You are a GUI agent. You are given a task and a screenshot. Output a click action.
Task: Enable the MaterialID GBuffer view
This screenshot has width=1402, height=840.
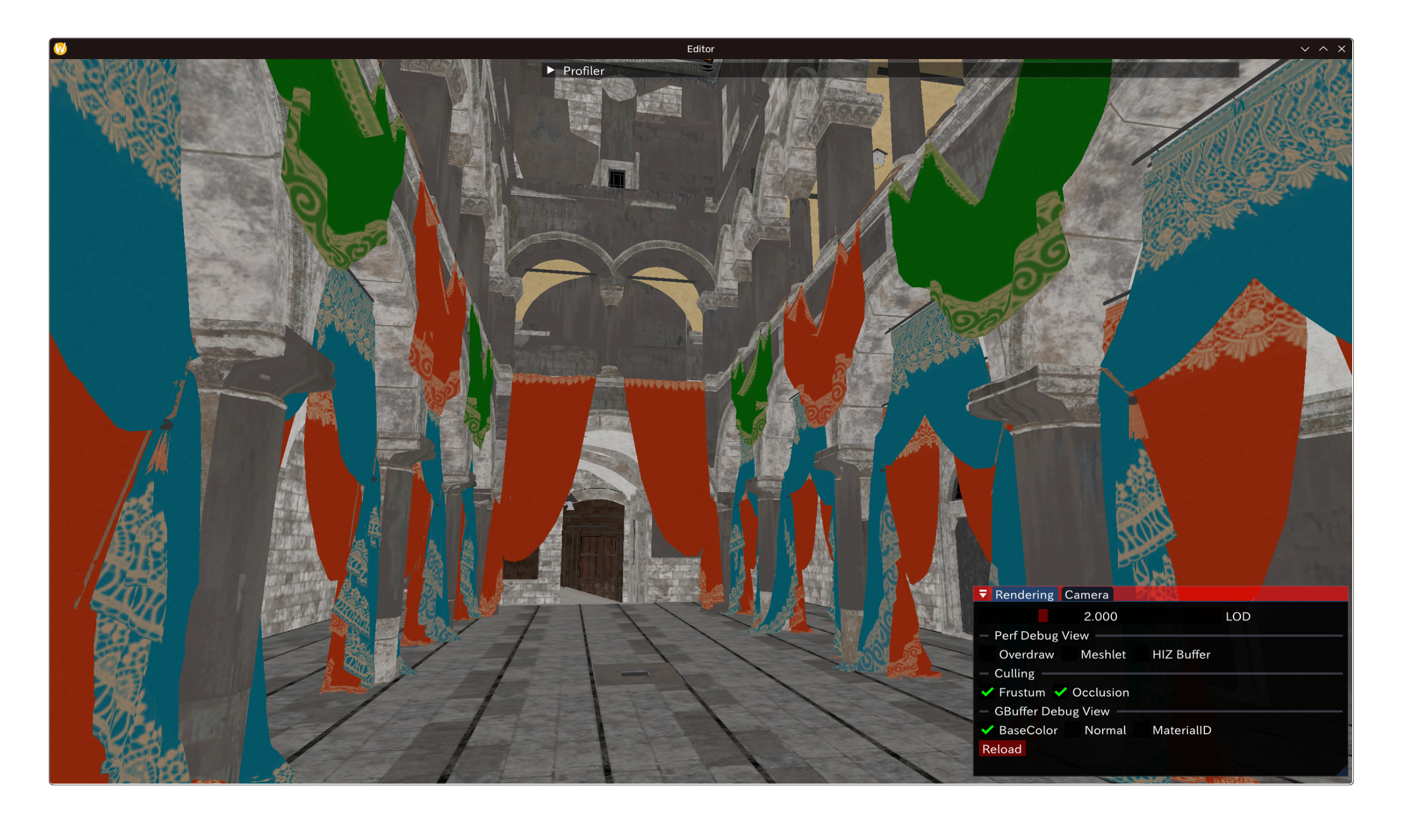[1141, 730]
